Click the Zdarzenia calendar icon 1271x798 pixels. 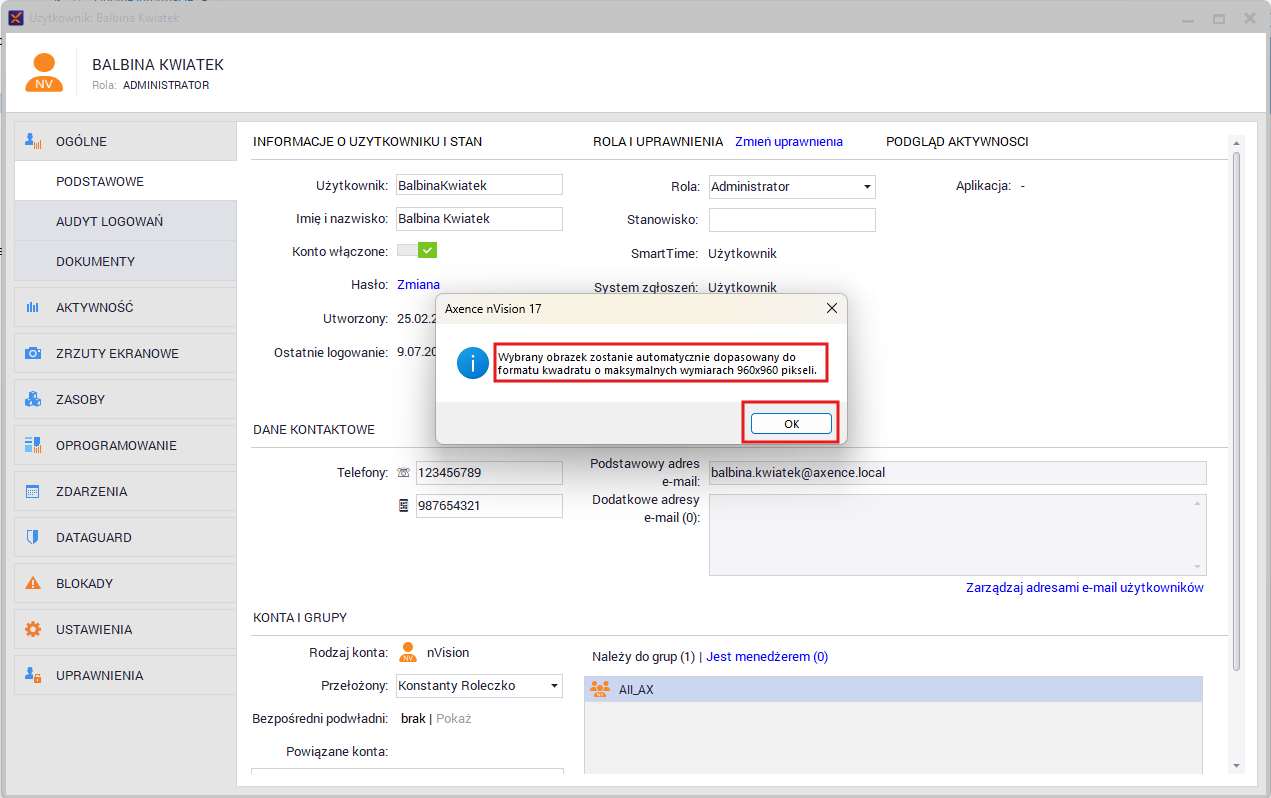(33, 491)
